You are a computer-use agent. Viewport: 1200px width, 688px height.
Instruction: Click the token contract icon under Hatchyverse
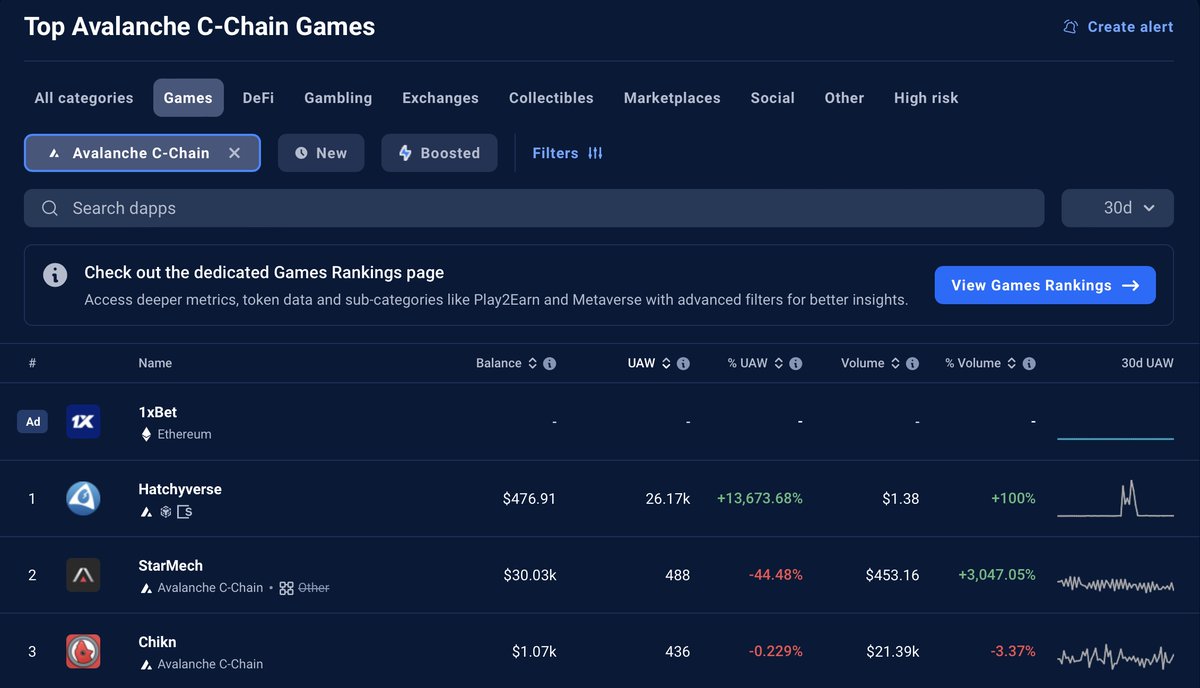[183, 510]
